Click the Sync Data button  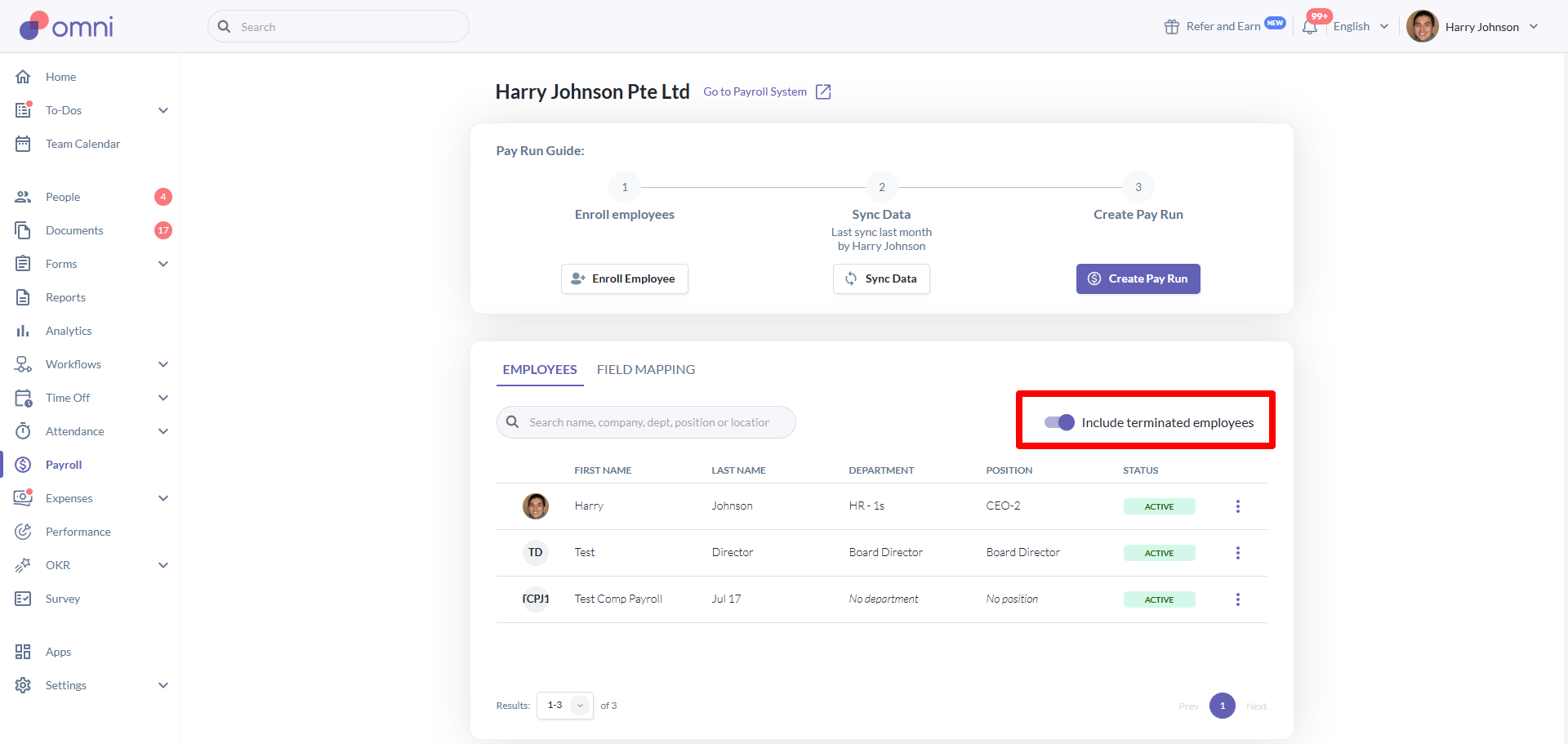pyautogui.click(x=881, y=278)
